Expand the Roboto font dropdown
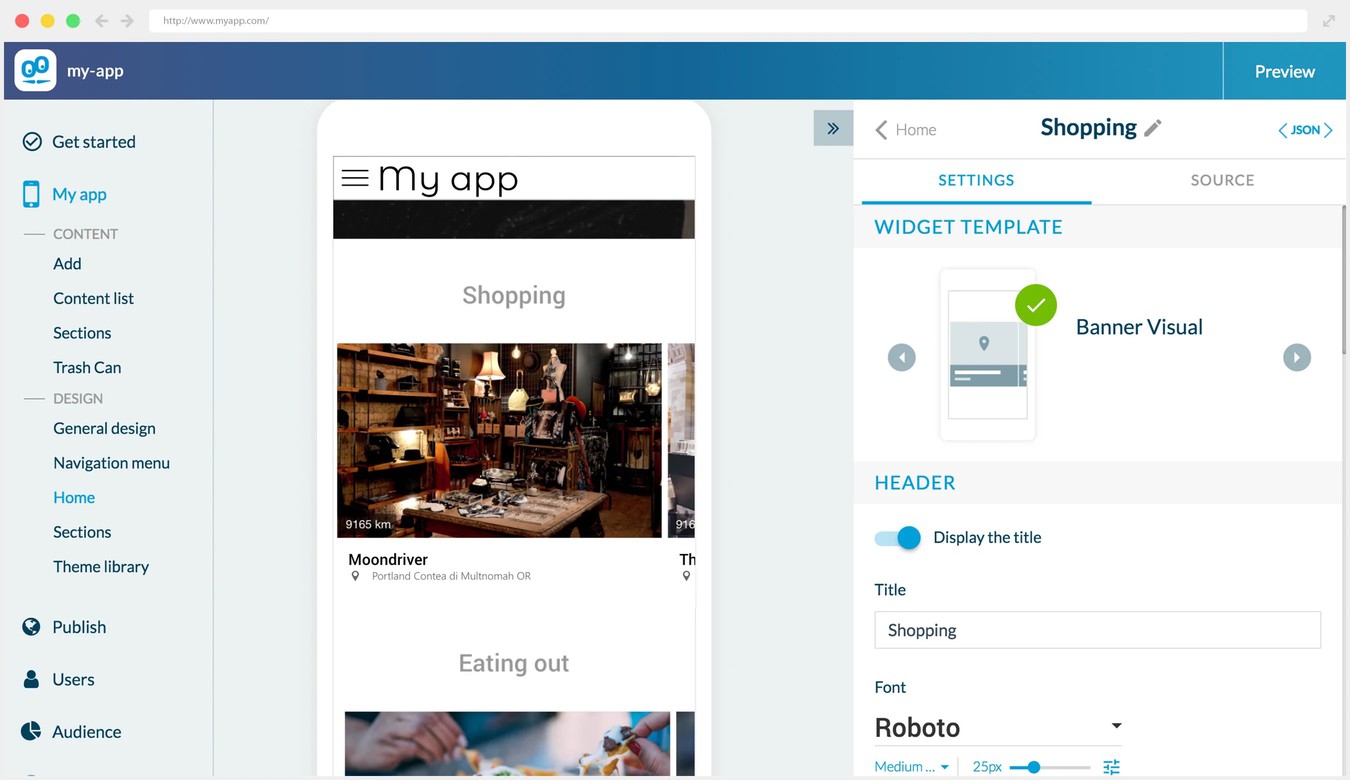The image size is (1350, 780). (x=1116, y=726)
